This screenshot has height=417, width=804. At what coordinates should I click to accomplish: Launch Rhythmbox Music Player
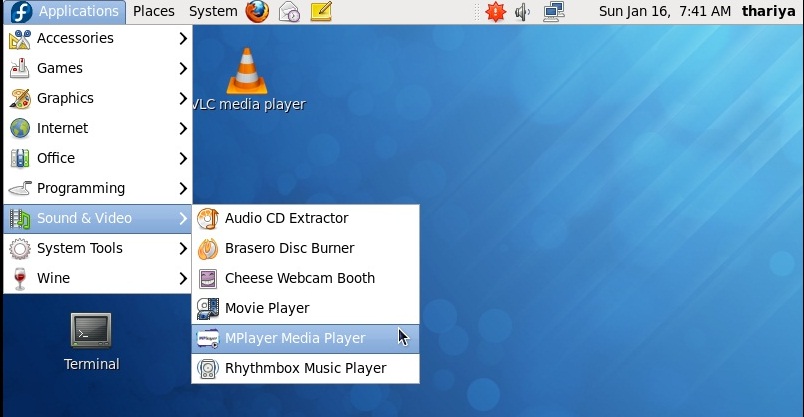pyautogui.click(x=305, y=368)
